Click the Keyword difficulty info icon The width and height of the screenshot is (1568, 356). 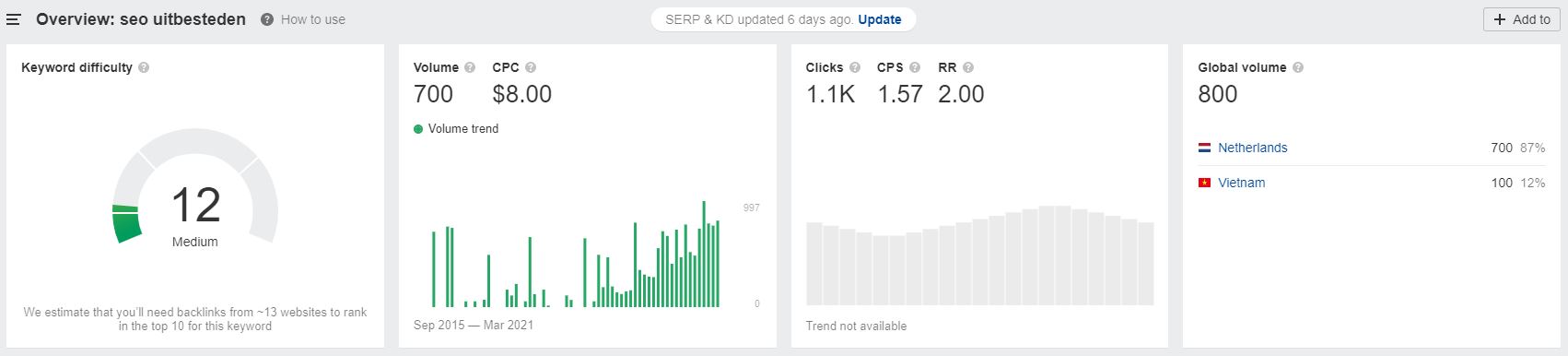[x=144, y=67]
